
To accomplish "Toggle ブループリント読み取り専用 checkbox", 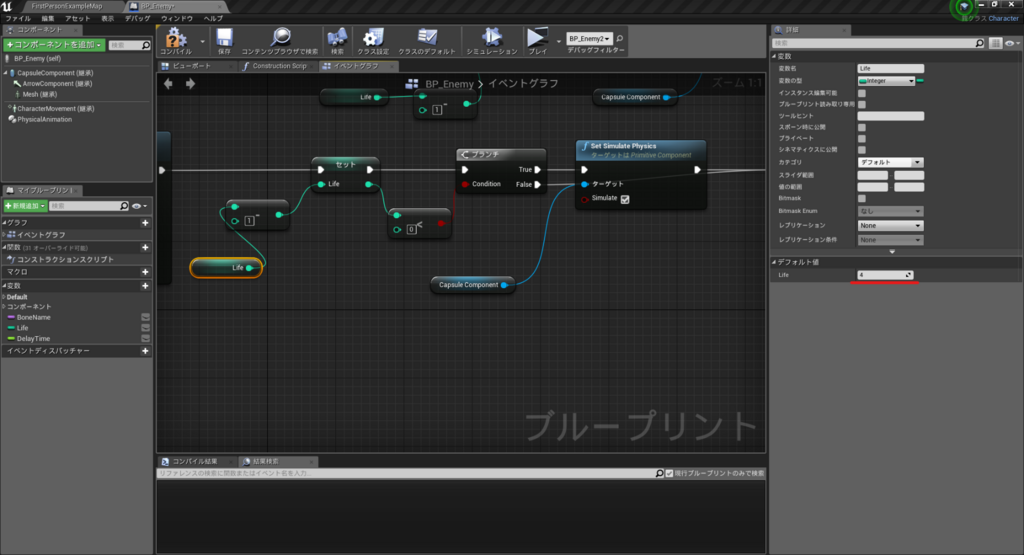I will tap(861, 104).
